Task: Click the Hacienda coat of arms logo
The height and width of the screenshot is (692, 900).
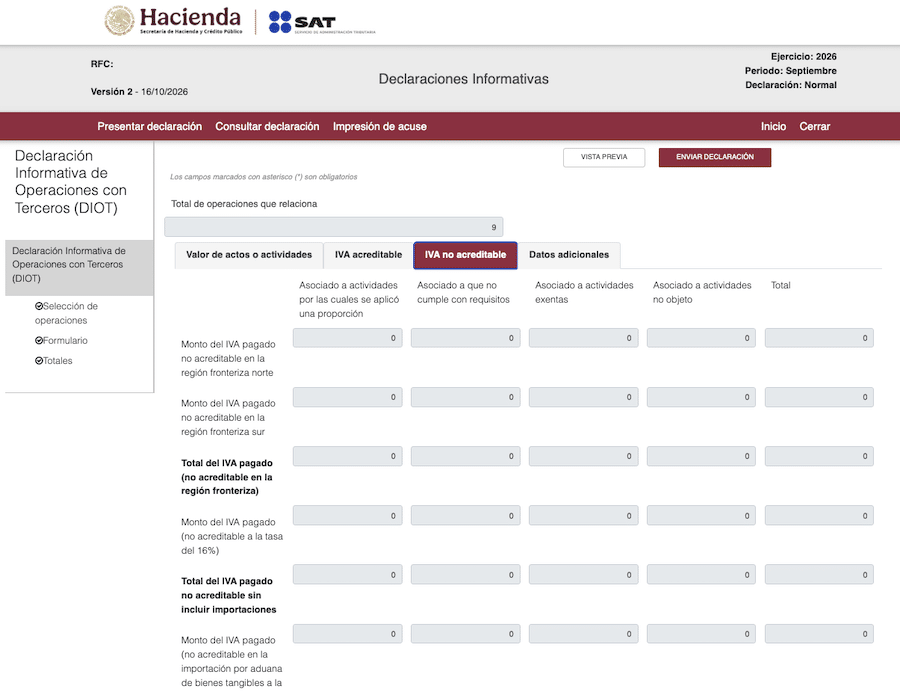Action: click(119, 21)
